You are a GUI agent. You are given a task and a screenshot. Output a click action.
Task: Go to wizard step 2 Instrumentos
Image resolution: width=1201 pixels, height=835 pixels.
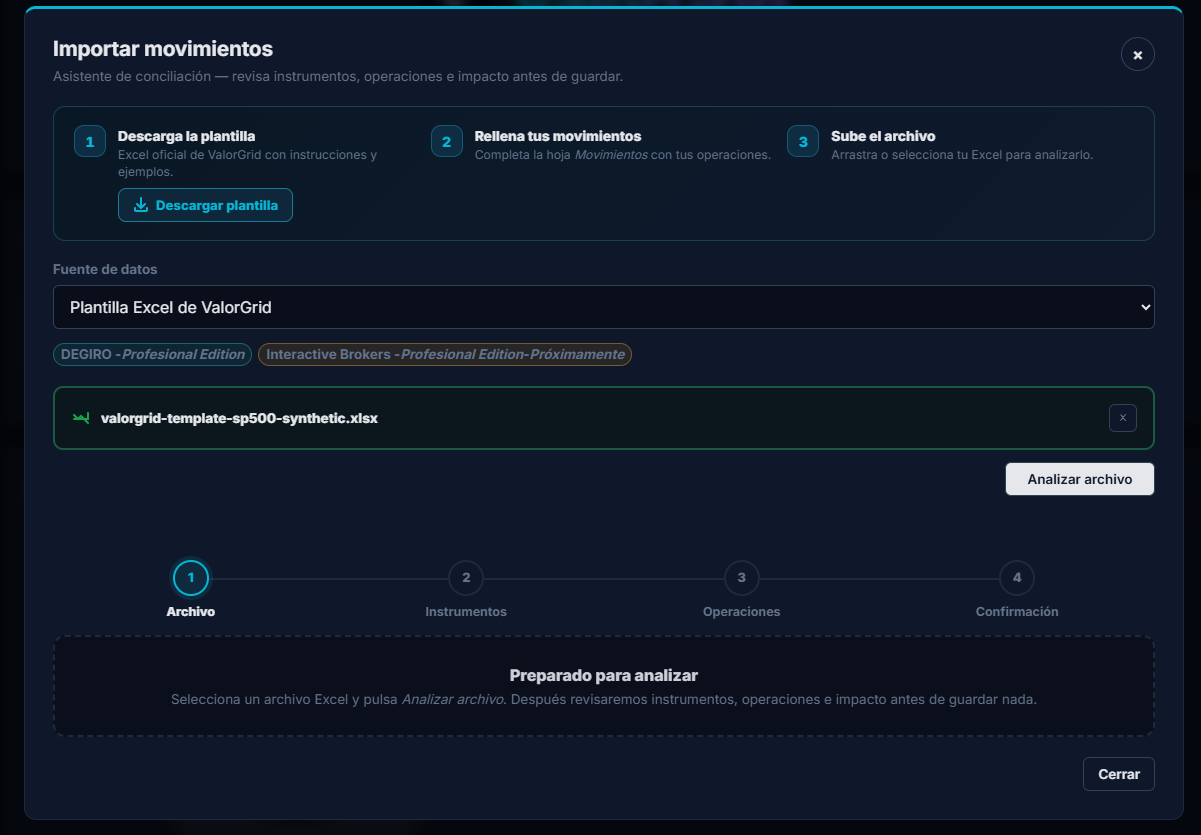pyautogui.click(x=466, y=577)
